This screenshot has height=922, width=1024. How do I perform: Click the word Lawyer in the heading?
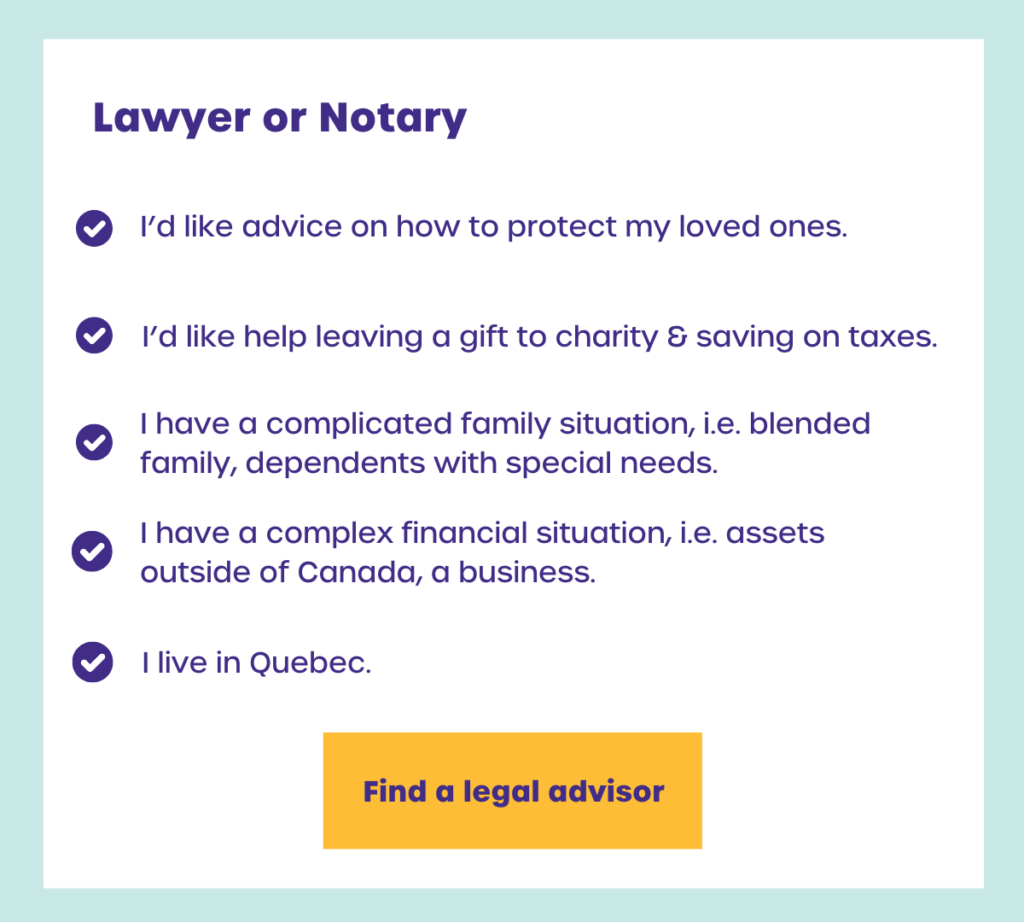[x=170, y=118]
